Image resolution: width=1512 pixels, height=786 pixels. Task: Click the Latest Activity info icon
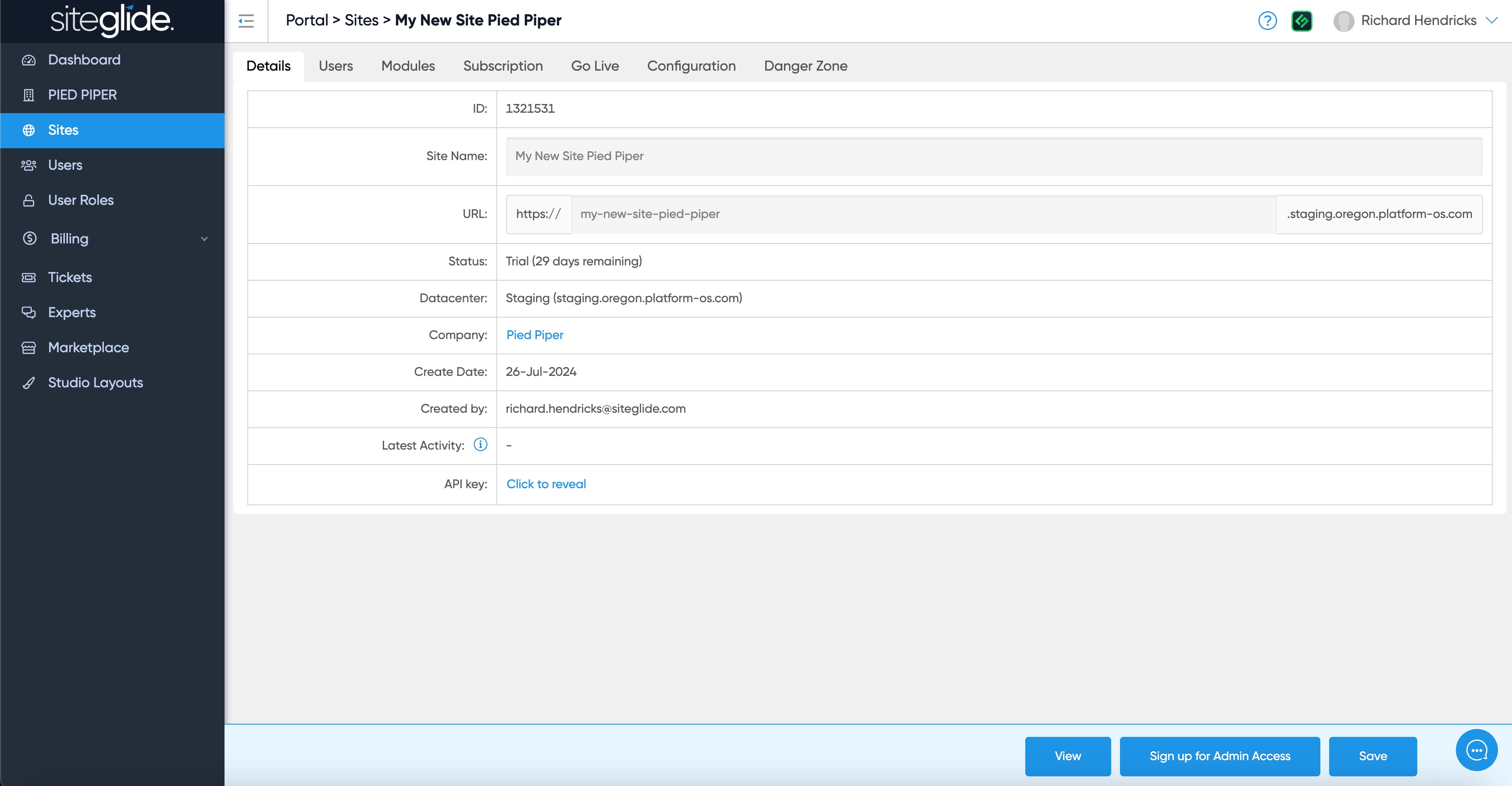point(480,444)
